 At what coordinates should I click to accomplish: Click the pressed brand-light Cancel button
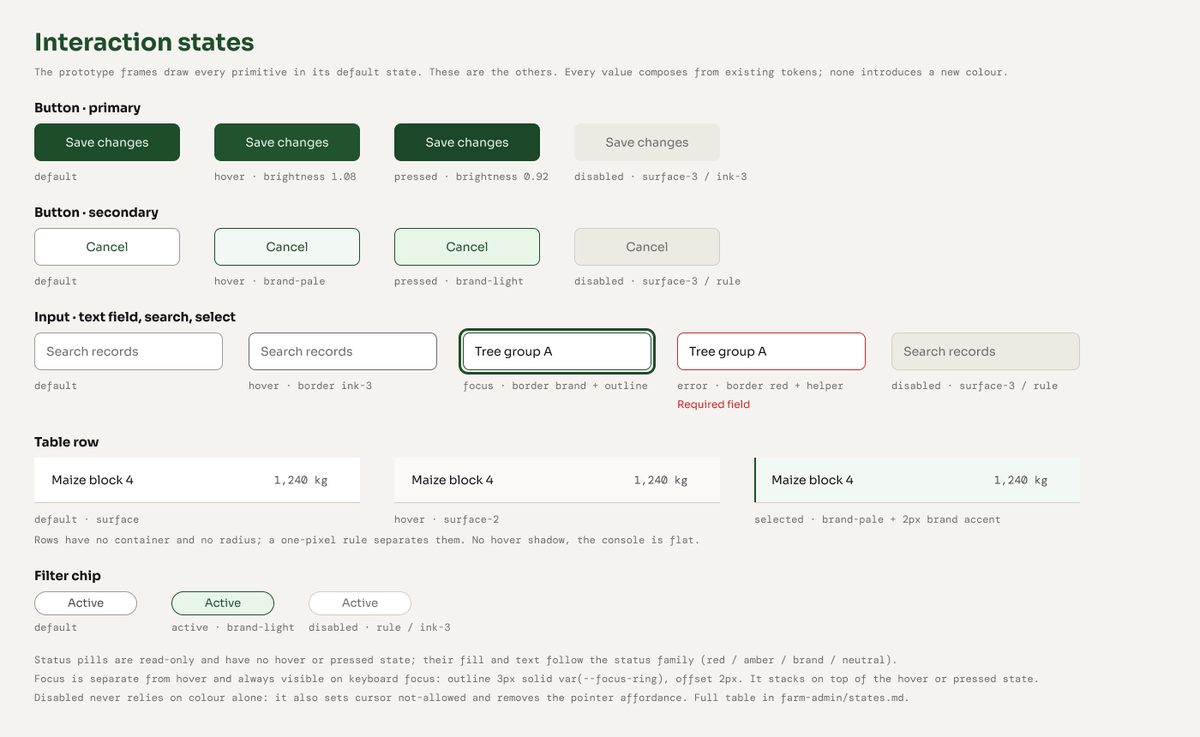point(467,247)
